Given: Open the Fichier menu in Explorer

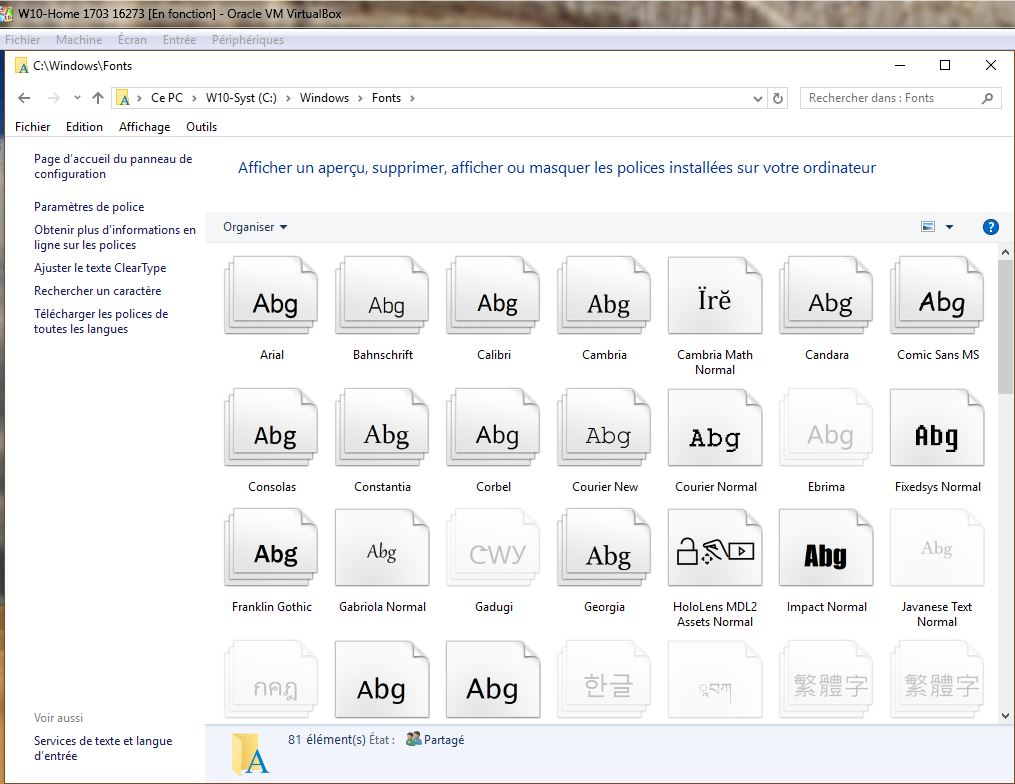Looking at the screenshot, I should 32,127.
